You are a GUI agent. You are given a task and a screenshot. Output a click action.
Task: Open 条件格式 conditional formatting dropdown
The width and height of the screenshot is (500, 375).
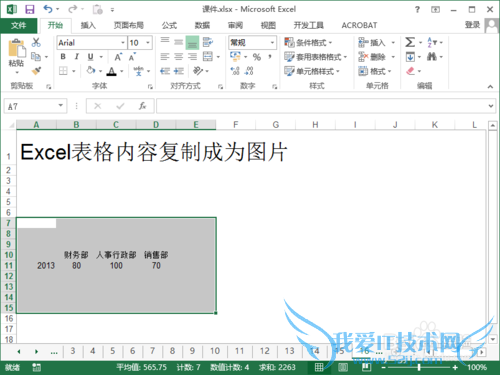point(308,43)
